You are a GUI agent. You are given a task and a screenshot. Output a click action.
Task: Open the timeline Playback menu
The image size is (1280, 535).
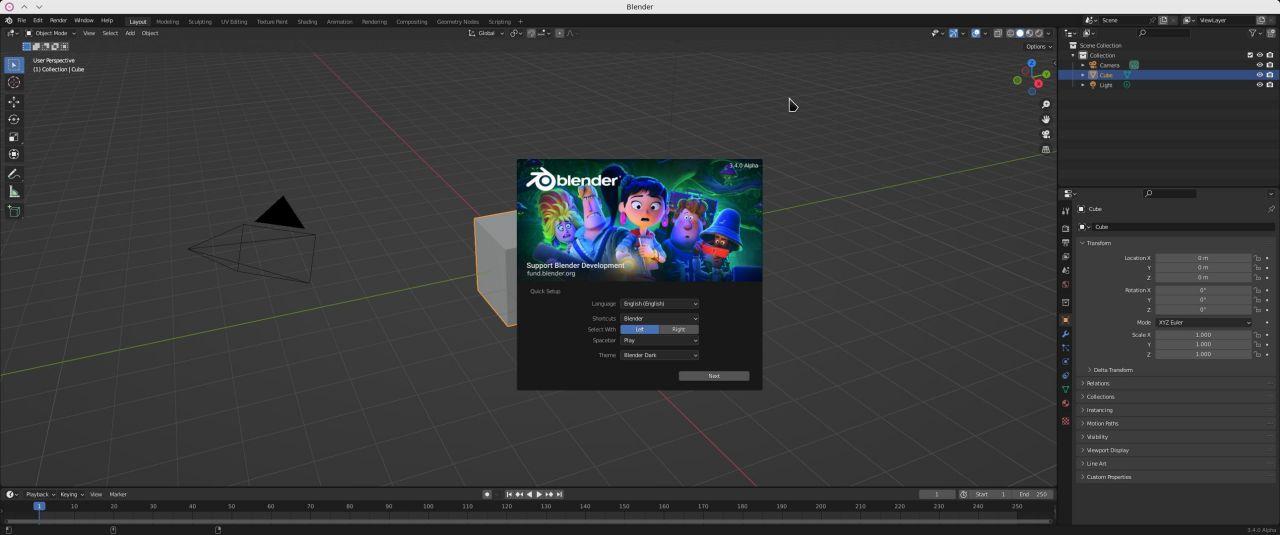coord(39,494)
